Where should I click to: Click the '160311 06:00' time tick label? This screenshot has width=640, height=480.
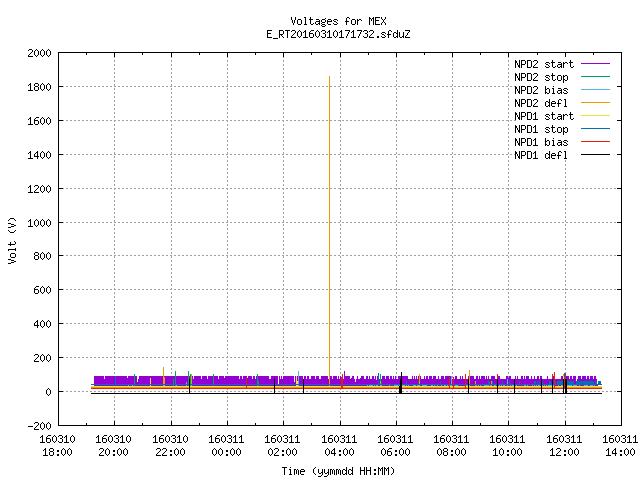pos(395,446)
